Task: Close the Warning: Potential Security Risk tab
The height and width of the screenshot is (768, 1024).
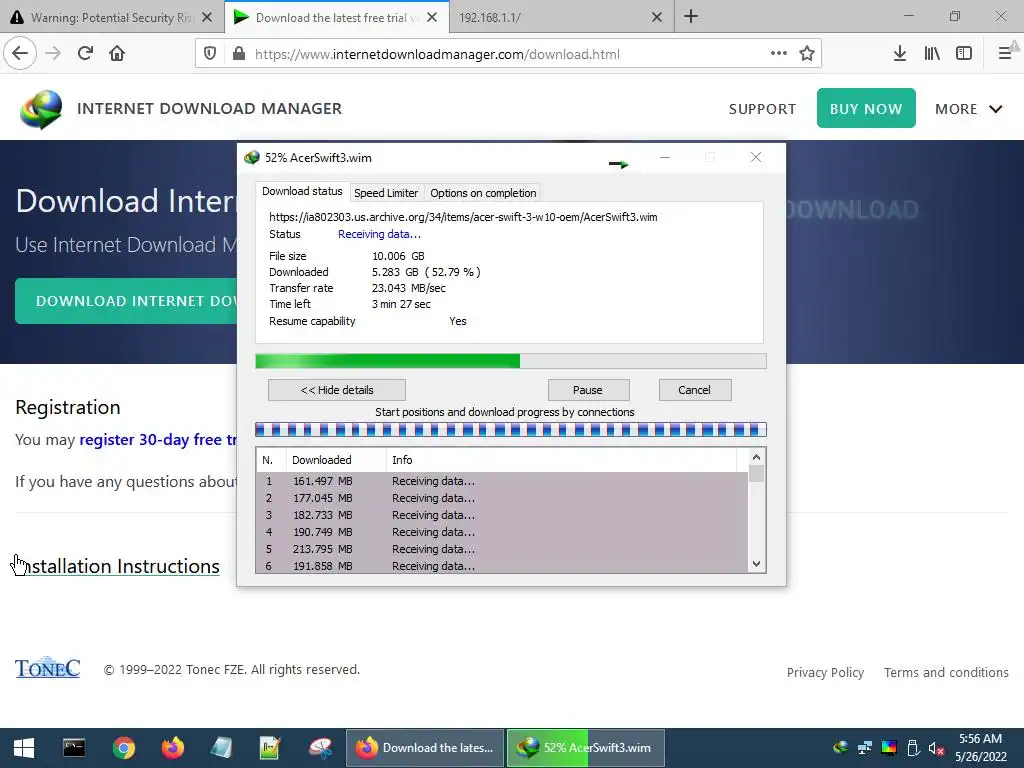Action: pos(207,18)
